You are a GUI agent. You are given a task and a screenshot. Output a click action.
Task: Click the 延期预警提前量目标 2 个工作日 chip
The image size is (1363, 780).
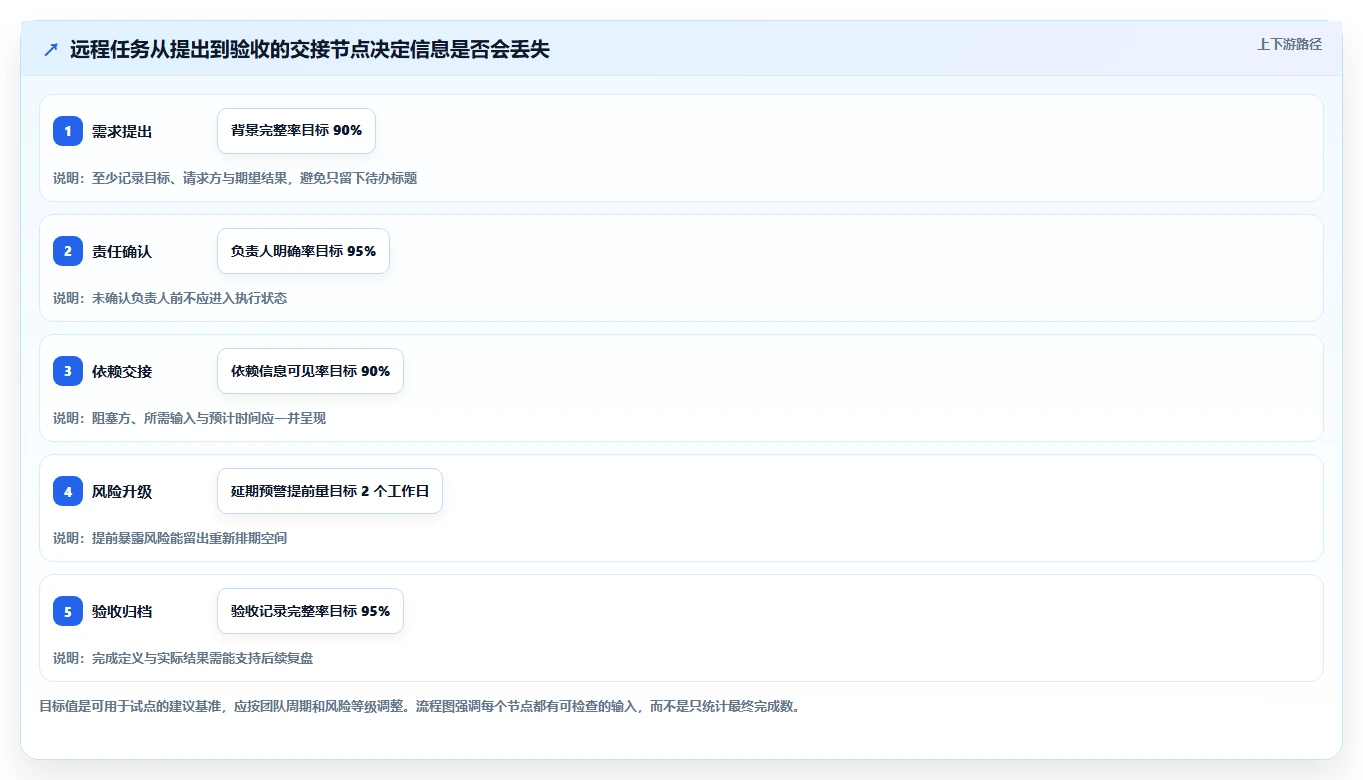point(330,491)
